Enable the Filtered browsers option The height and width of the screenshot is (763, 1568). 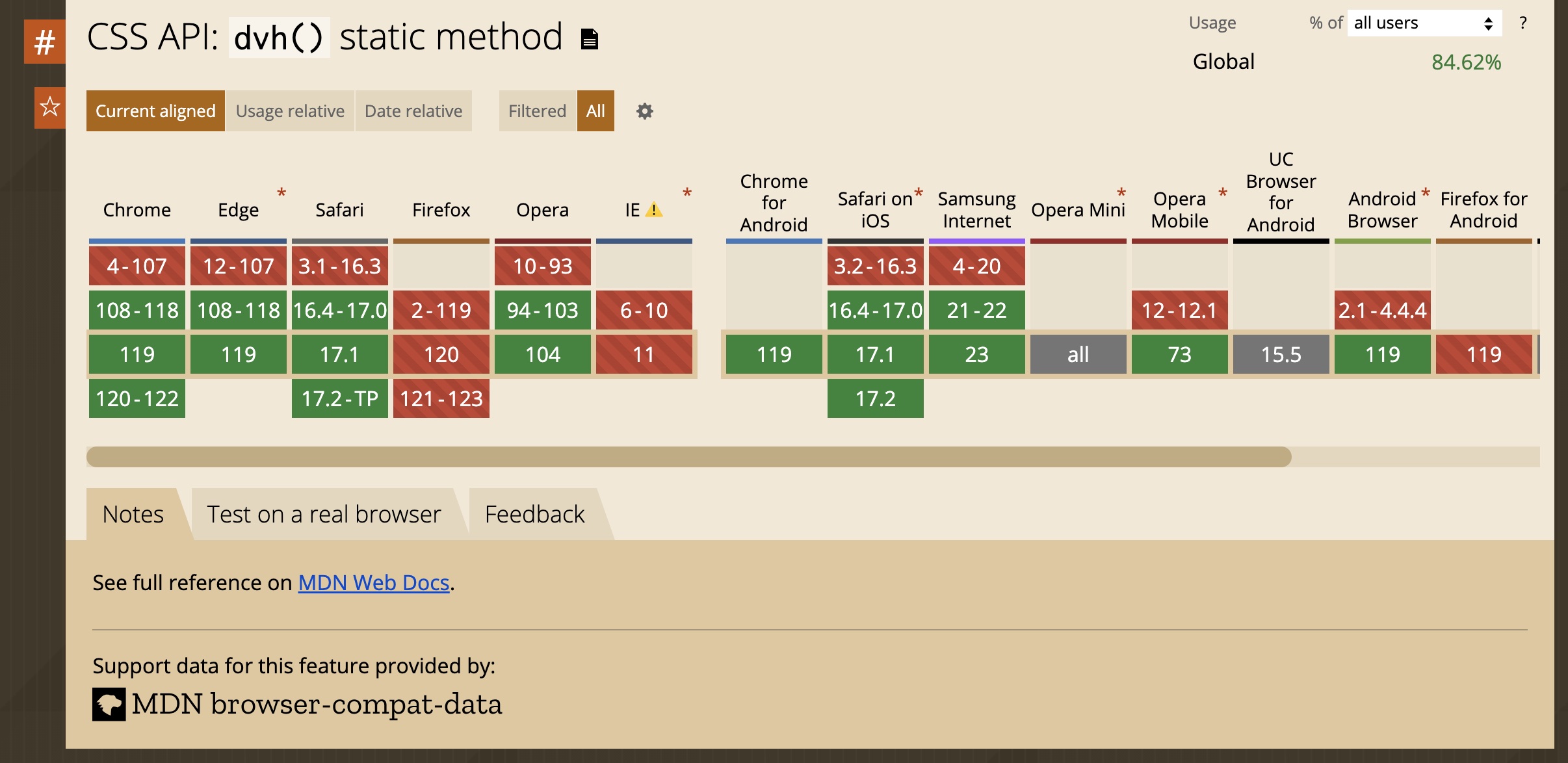(537, 111)
